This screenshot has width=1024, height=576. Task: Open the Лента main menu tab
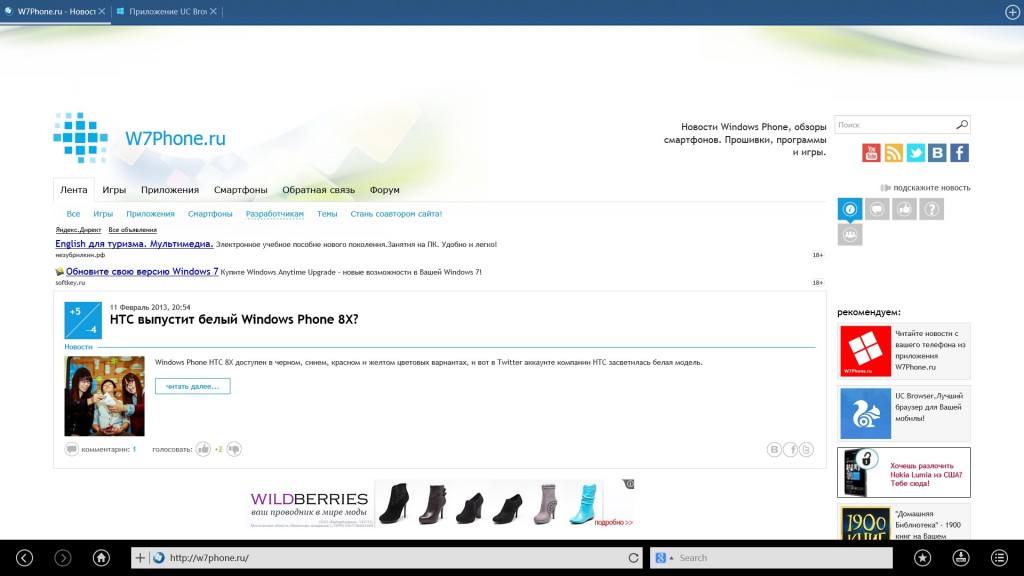click(73, 190)
